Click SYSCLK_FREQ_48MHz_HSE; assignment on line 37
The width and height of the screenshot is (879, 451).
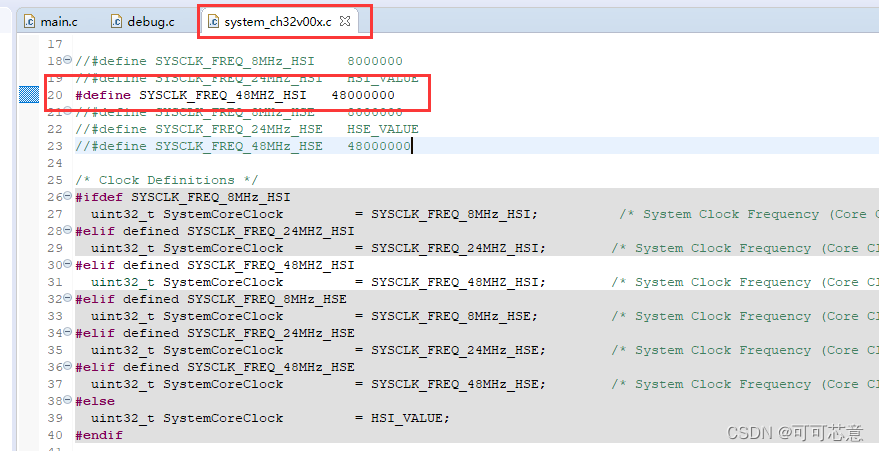(458, 384)
